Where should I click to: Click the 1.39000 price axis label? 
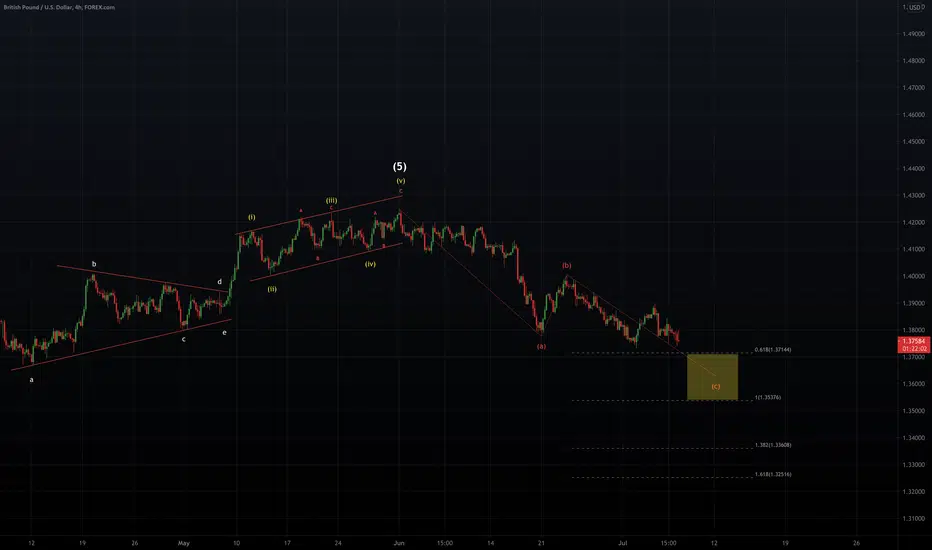pyautogui.click(x=914, y=303)
